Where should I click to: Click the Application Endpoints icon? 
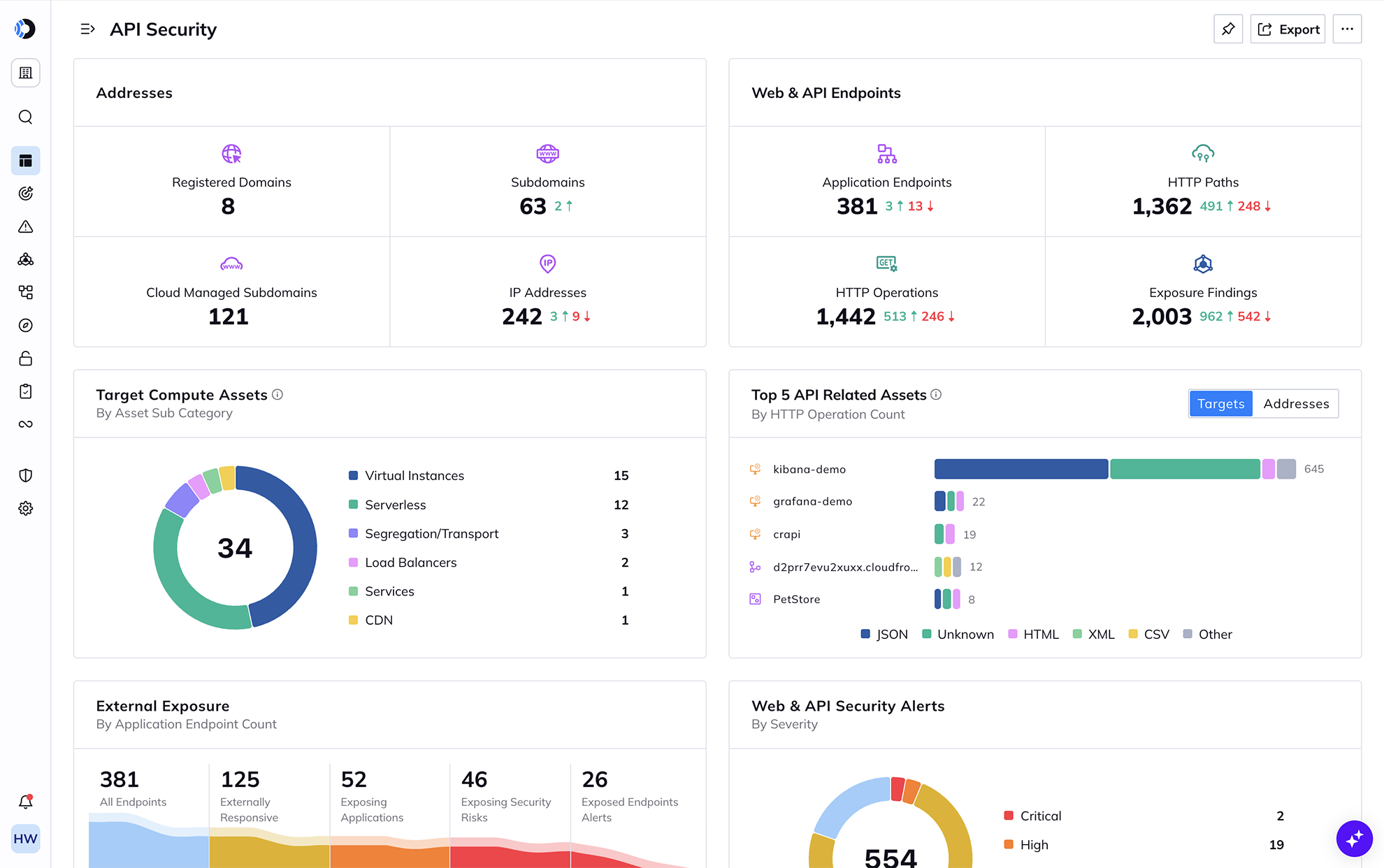(887, 153)
